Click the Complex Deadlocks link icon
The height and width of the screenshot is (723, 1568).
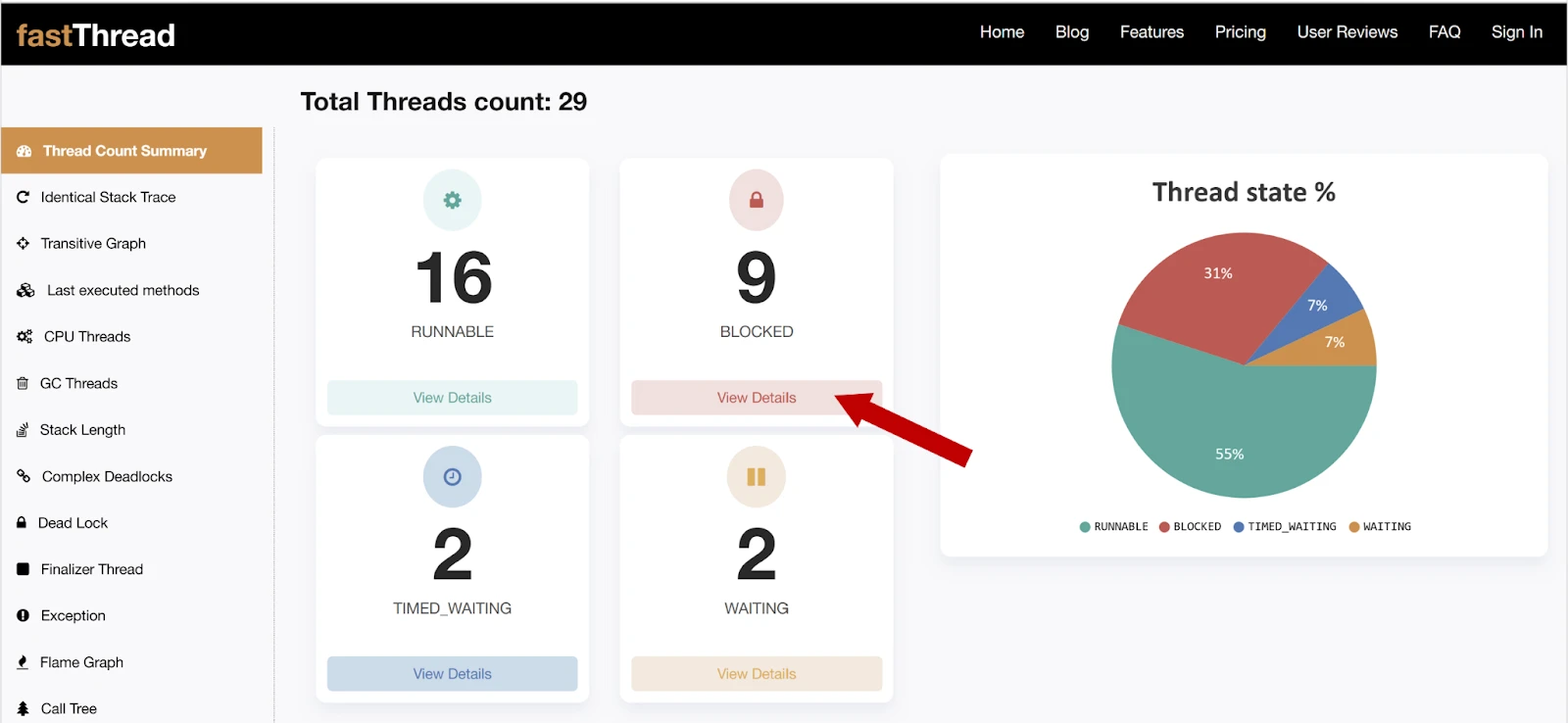(x=24, y=476)
